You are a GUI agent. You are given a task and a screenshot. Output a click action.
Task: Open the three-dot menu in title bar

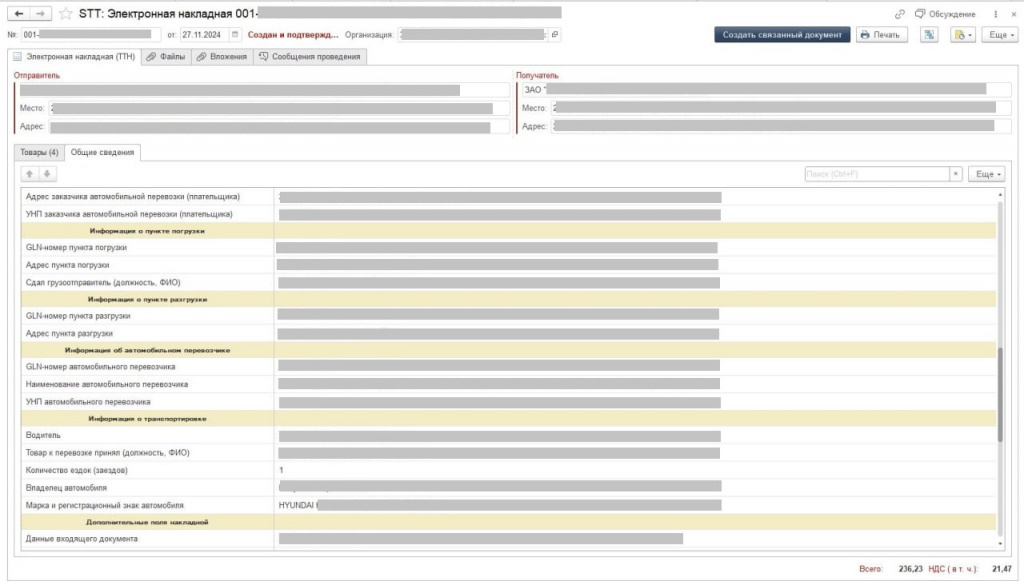pyautogui.click(x=995, y=14)
